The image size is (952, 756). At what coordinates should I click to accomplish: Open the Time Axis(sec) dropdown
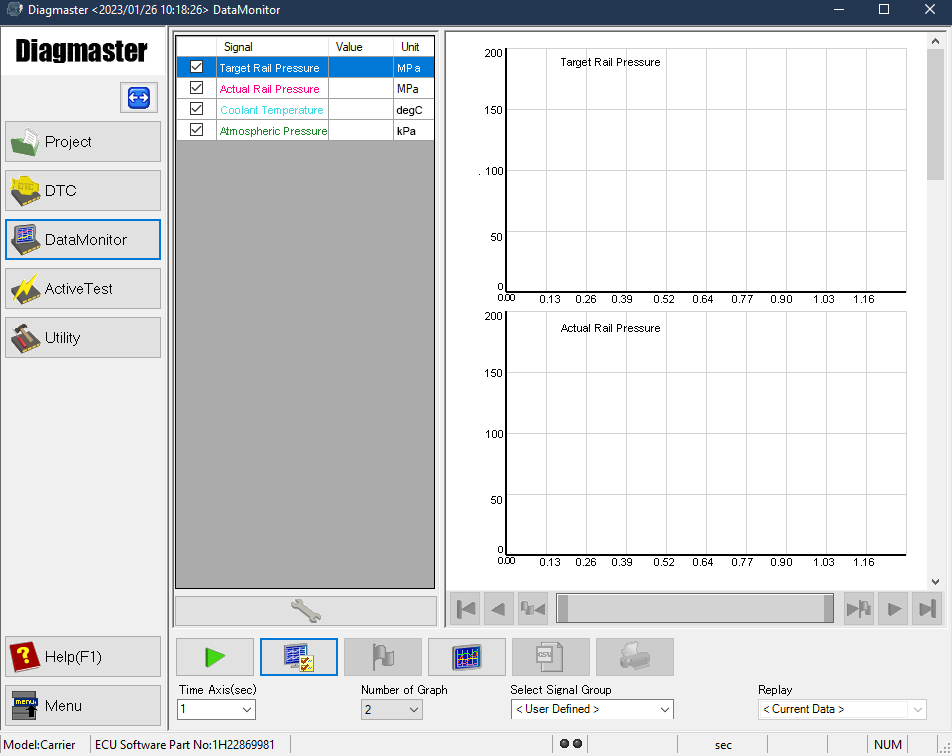tap(216, 709)
